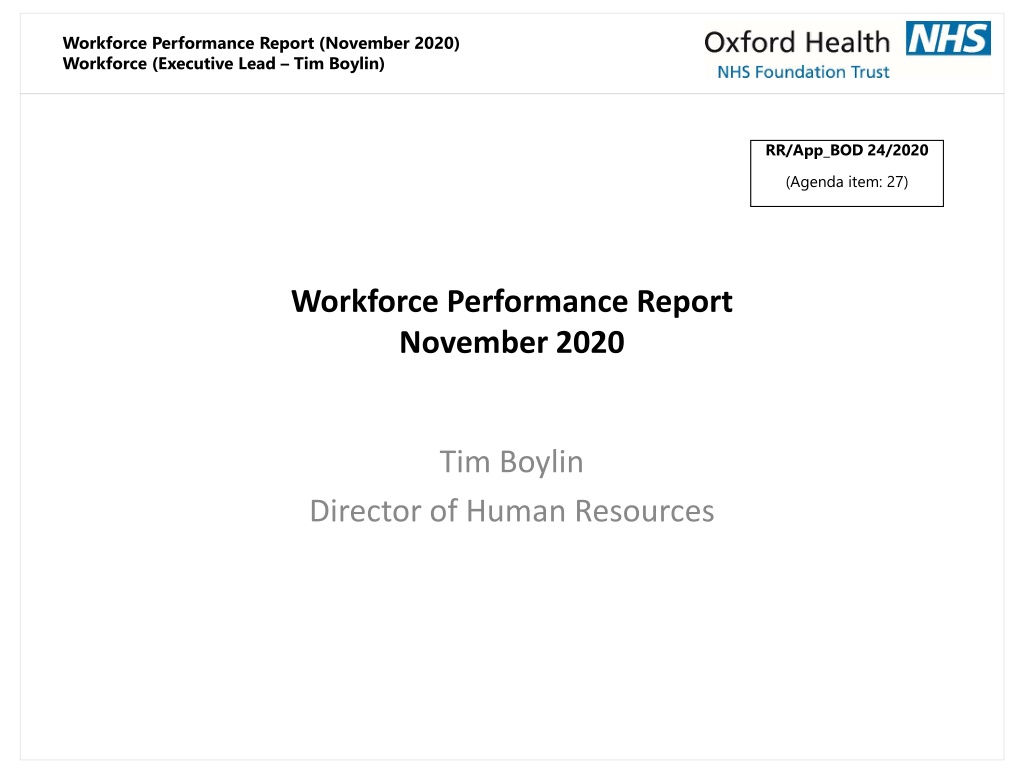The width and height of the screenshot is (1024, 768).
Task: Click the word Performance in the main title
Action: [x=537, y=302]
